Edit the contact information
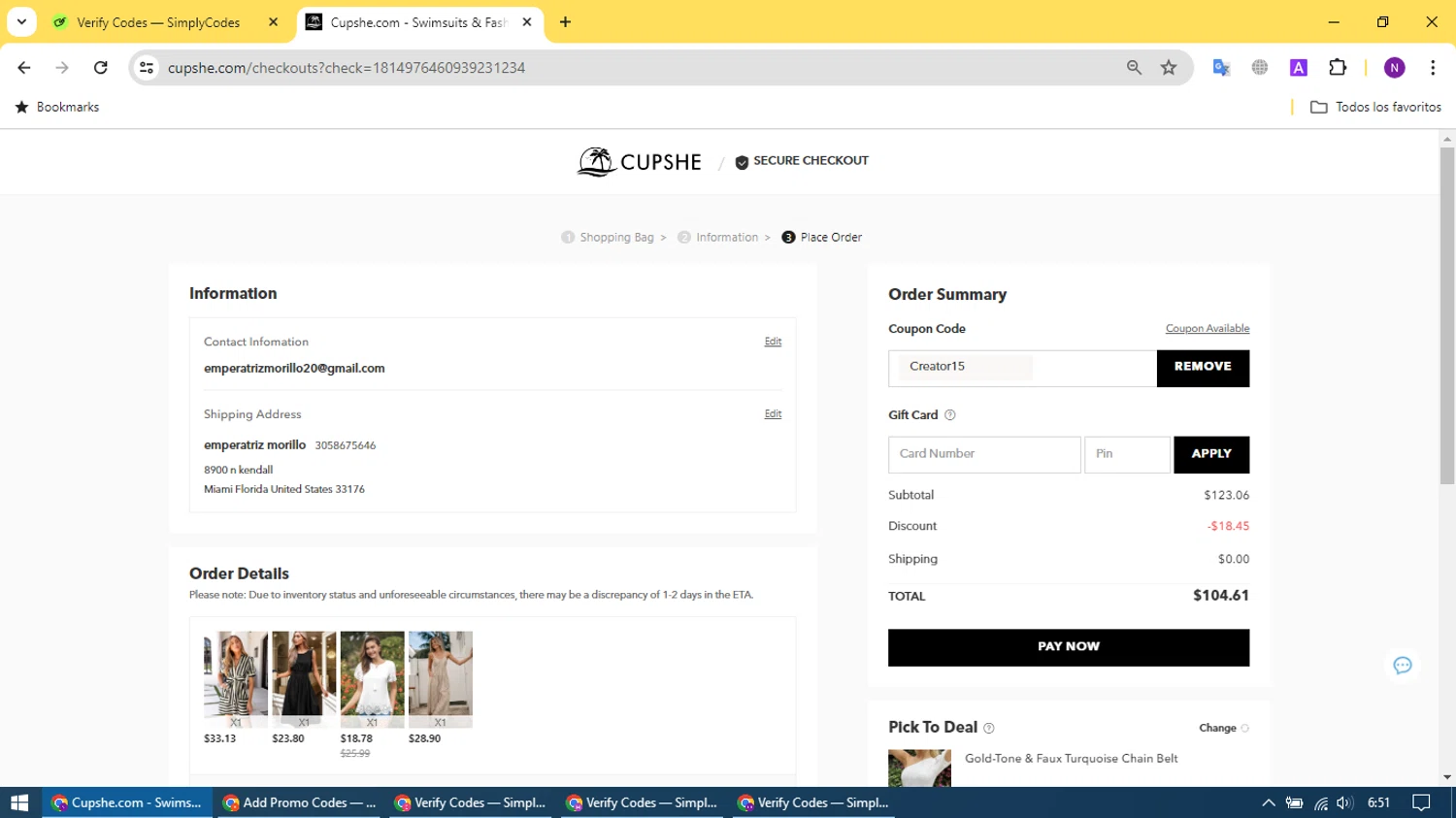Image resolution: width=1456 pixels, height=818 pixels. click(773, 342)
